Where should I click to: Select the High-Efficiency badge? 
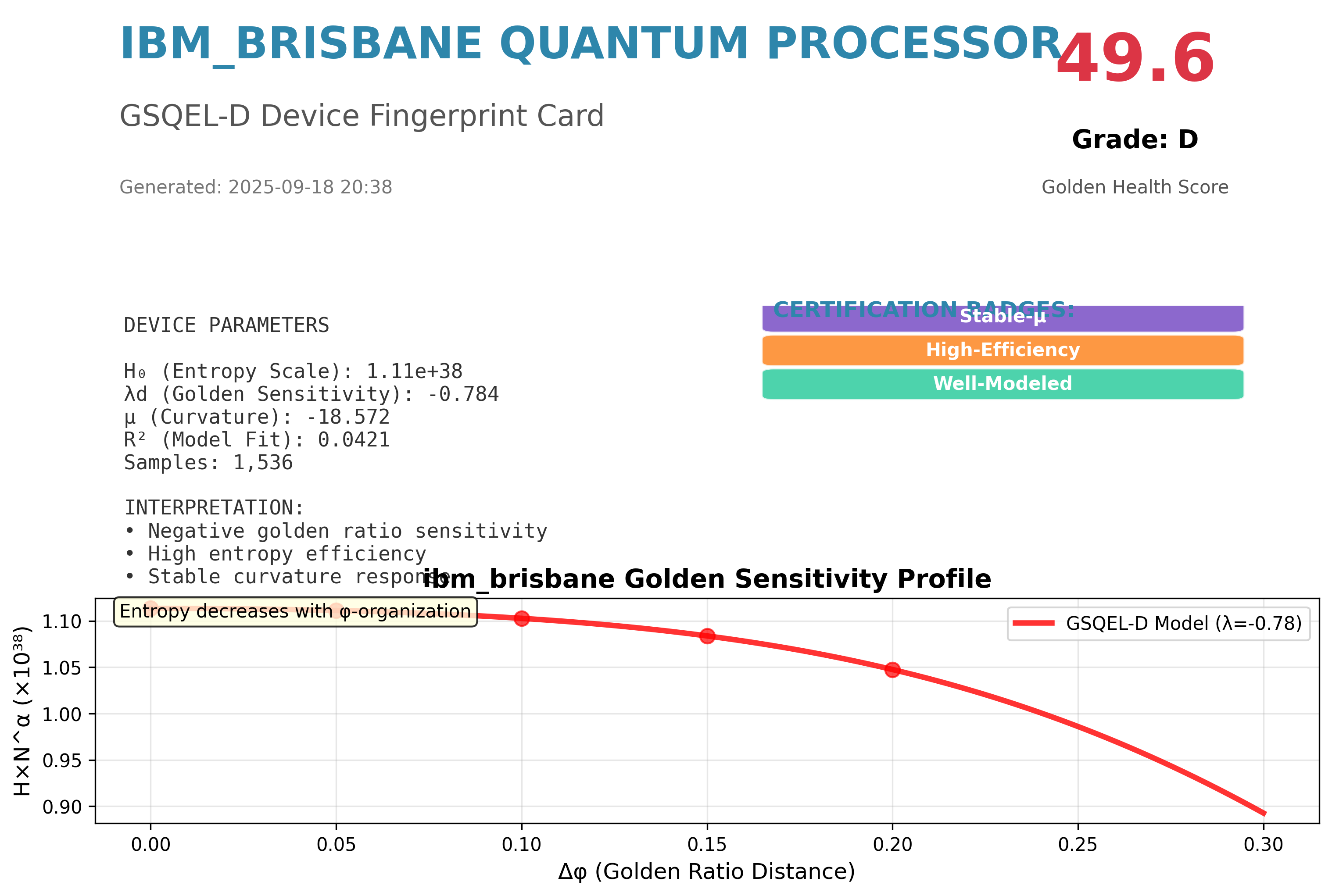tap(1003, 350)
